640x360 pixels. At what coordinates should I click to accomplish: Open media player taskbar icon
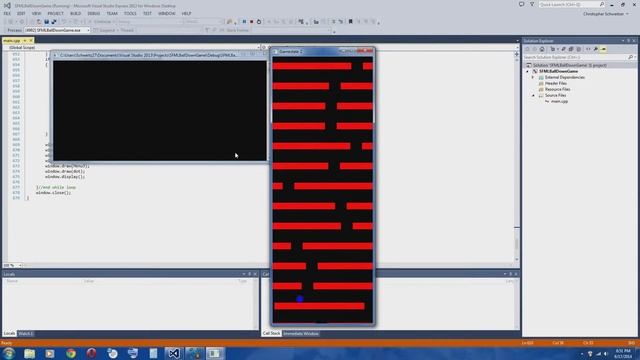point(50,353)
